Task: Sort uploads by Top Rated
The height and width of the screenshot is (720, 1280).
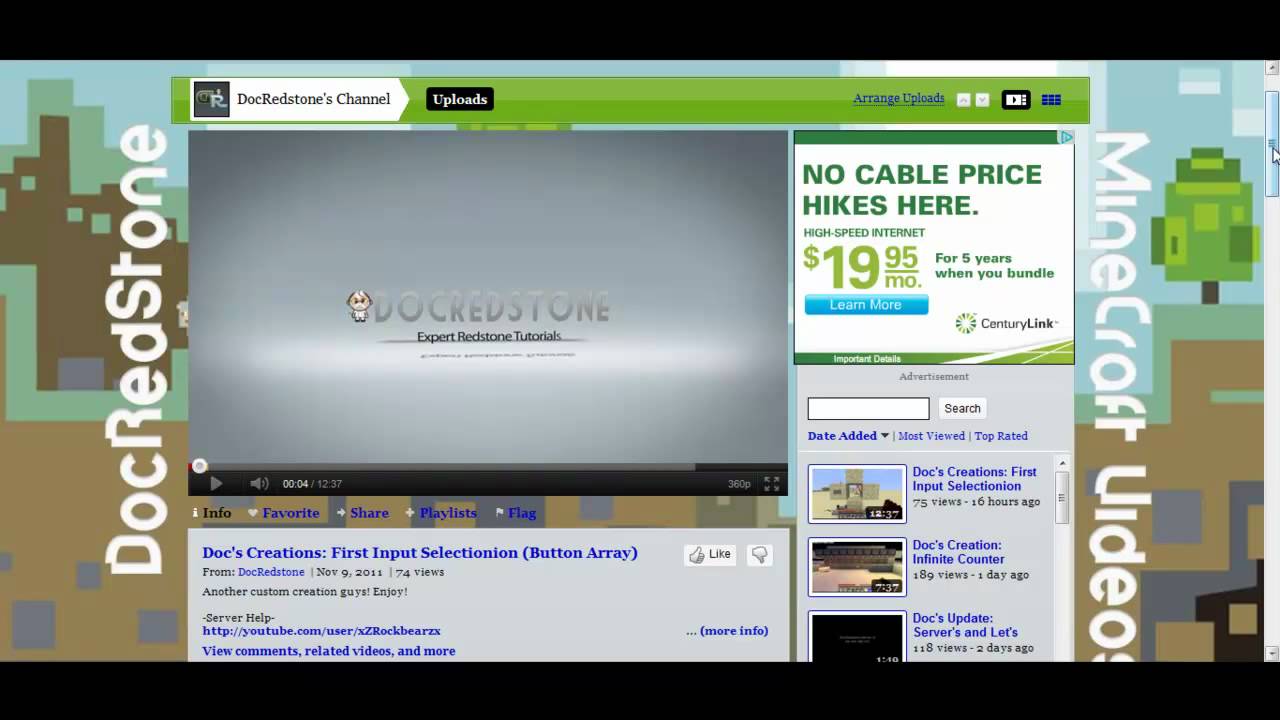Action: [x=1001, y=436]
